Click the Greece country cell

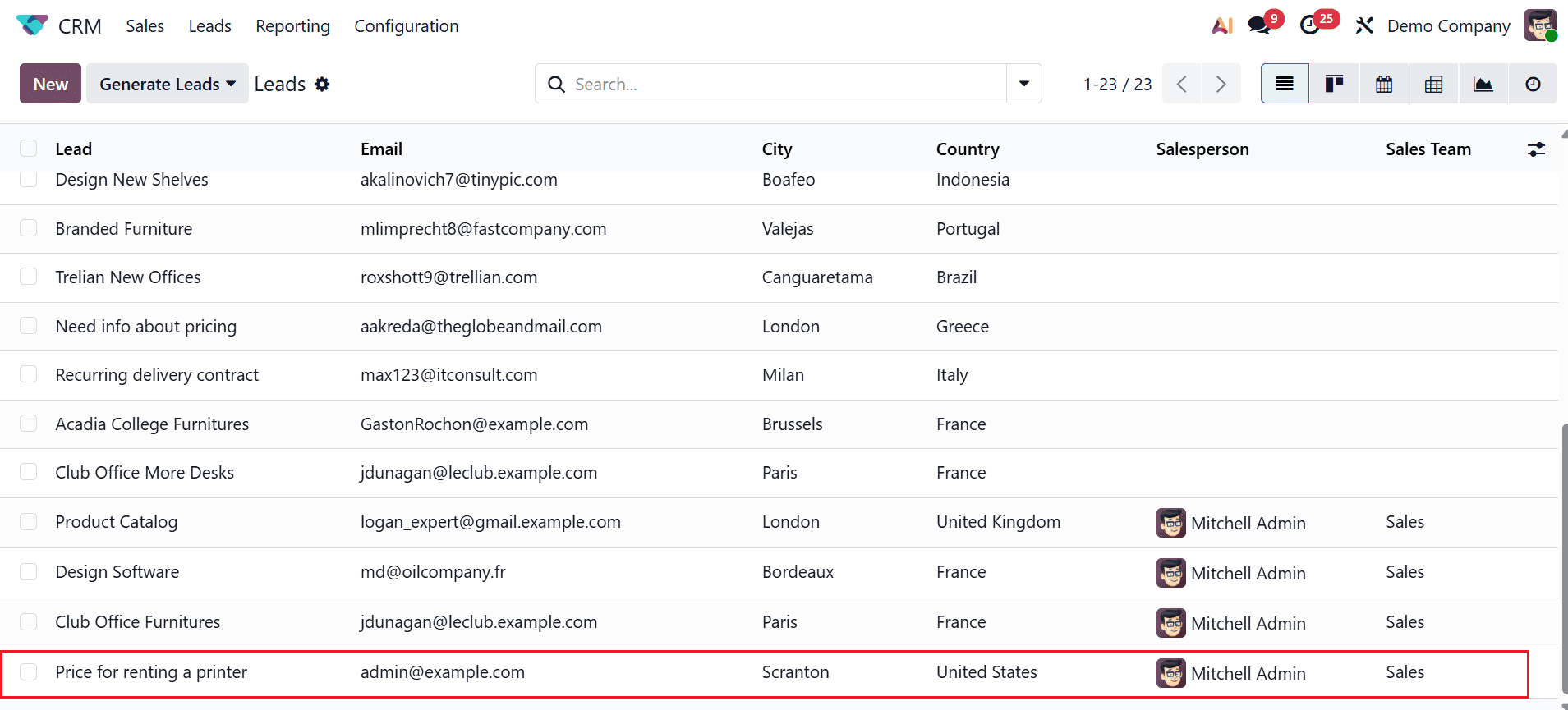(963, 327)
